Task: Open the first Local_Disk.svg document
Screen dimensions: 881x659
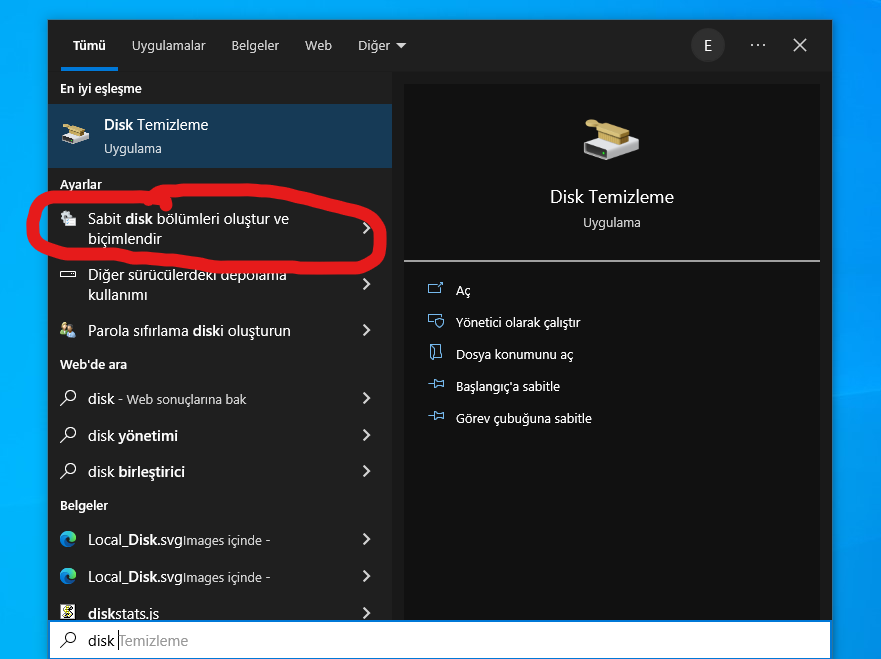Action: [220, 540]
